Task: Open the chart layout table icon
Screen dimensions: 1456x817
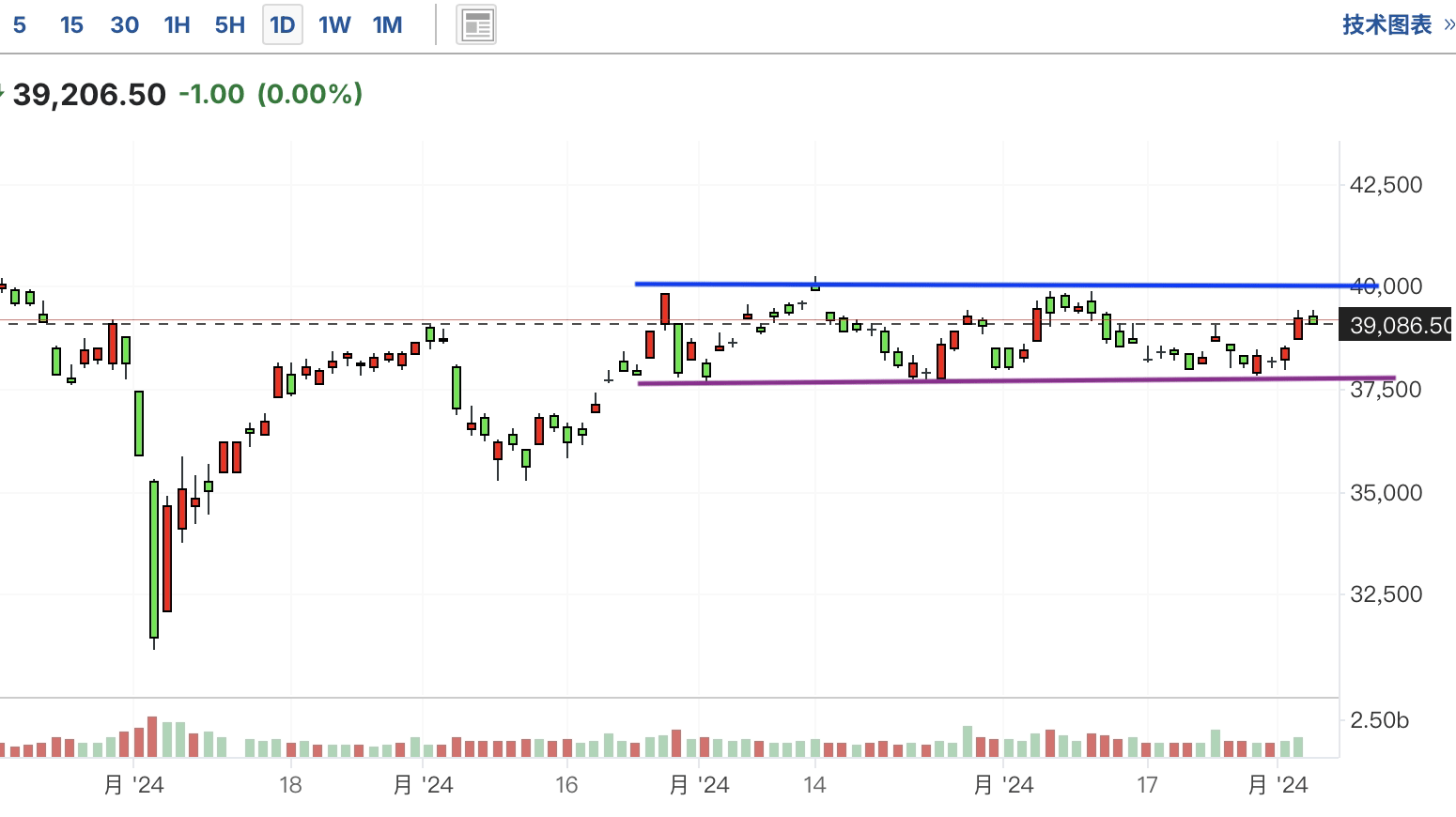Action: [476, 25]
